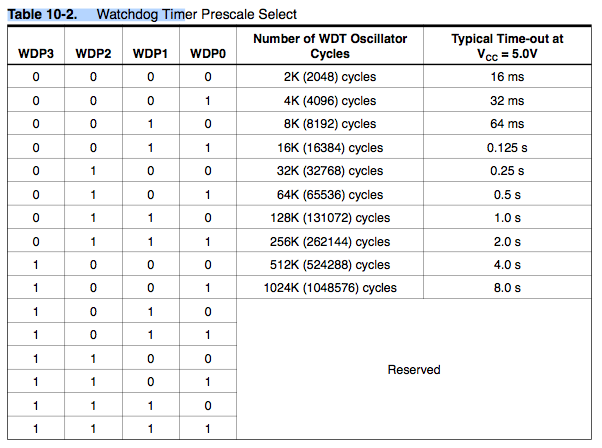
Task: Select the WDP0 column header
Action: pyautogui.click(x=207, y=52)
